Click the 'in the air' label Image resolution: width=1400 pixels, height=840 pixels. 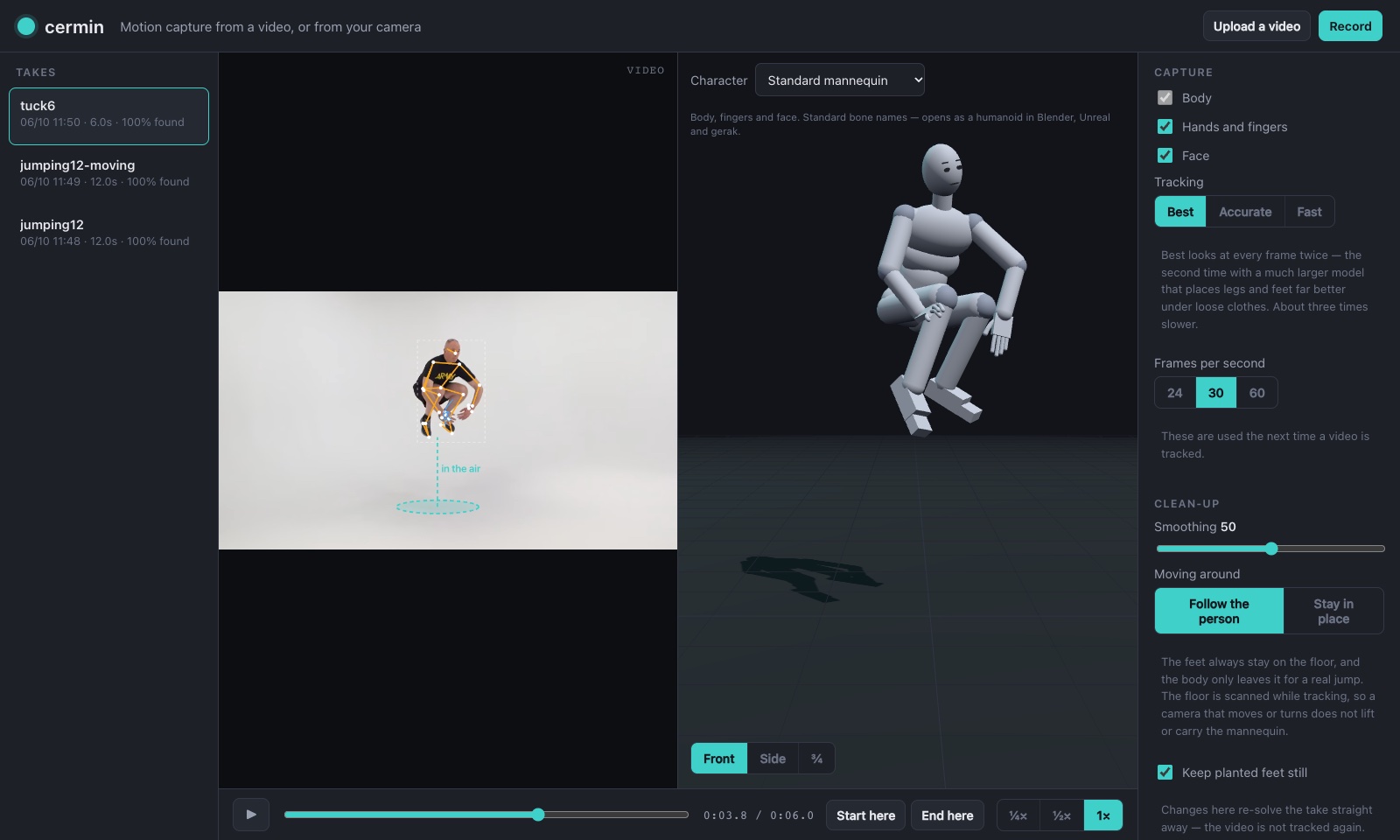pyautogui.click(x=460, y=469)
